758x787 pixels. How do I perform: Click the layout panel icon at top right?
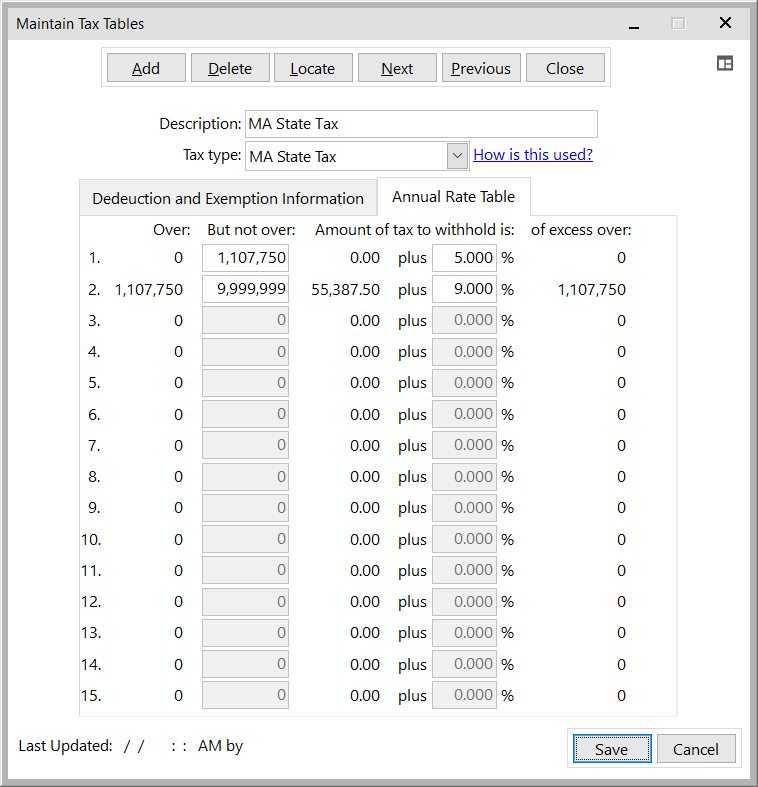point(725,63)
